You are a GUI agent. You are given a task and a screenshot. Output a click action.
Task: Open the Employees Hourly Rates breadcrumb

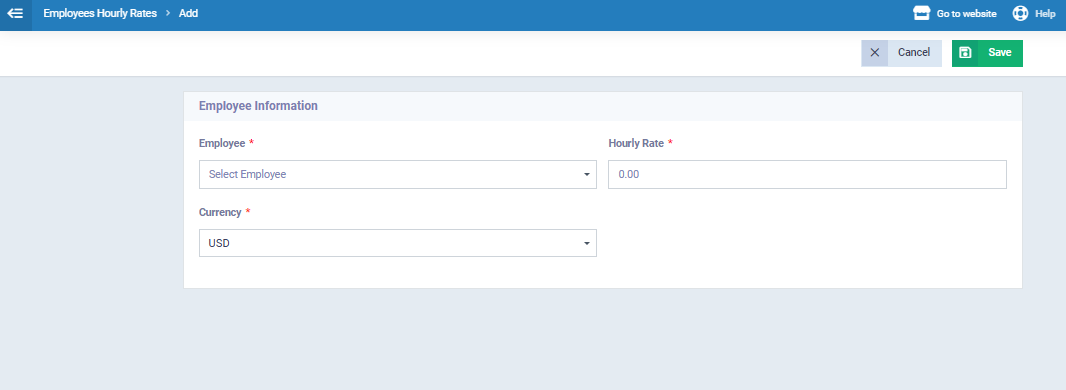[100, 13]
